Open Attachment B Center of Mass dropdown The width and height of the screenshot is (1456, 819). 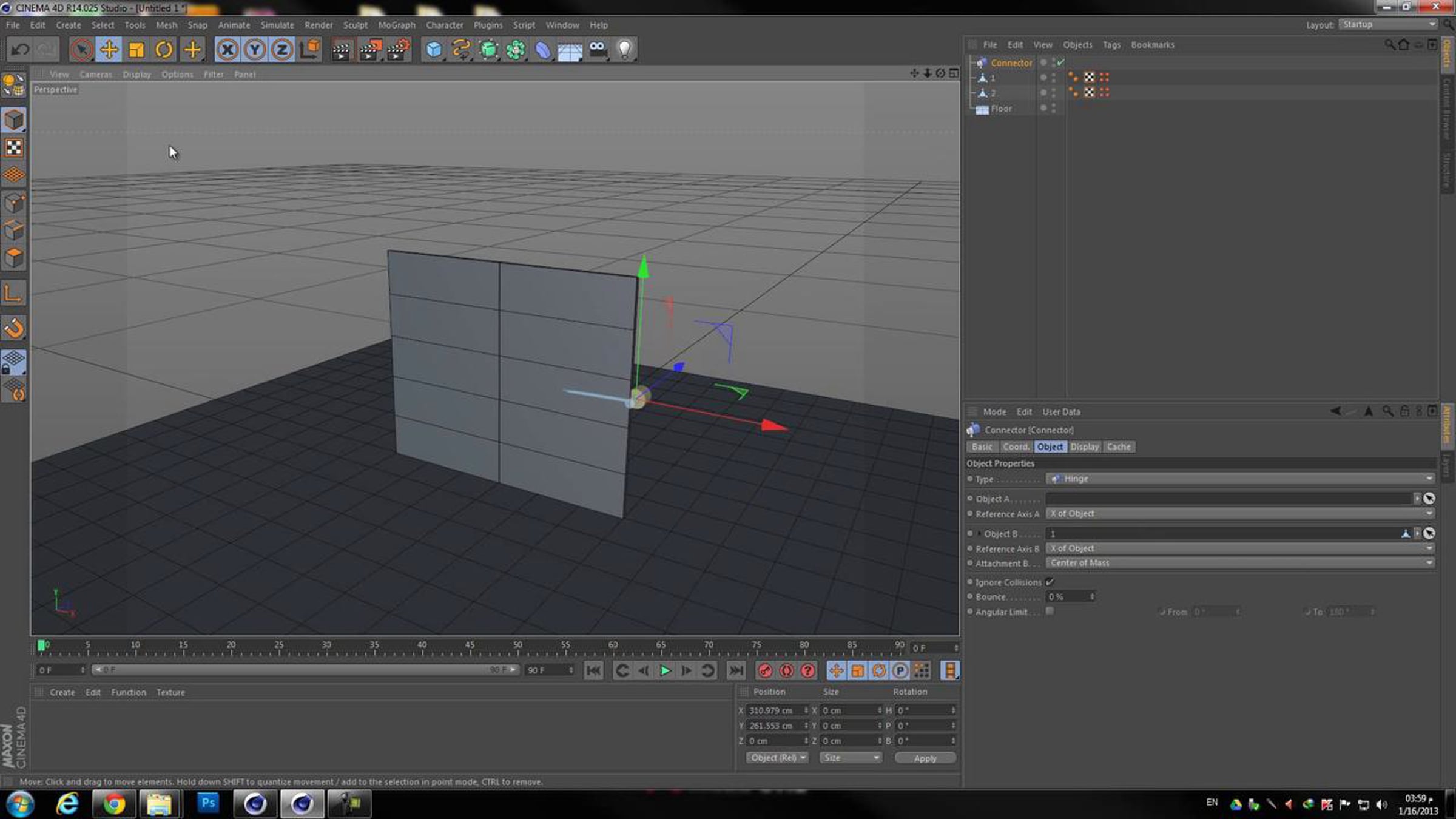pos(1241,562)
